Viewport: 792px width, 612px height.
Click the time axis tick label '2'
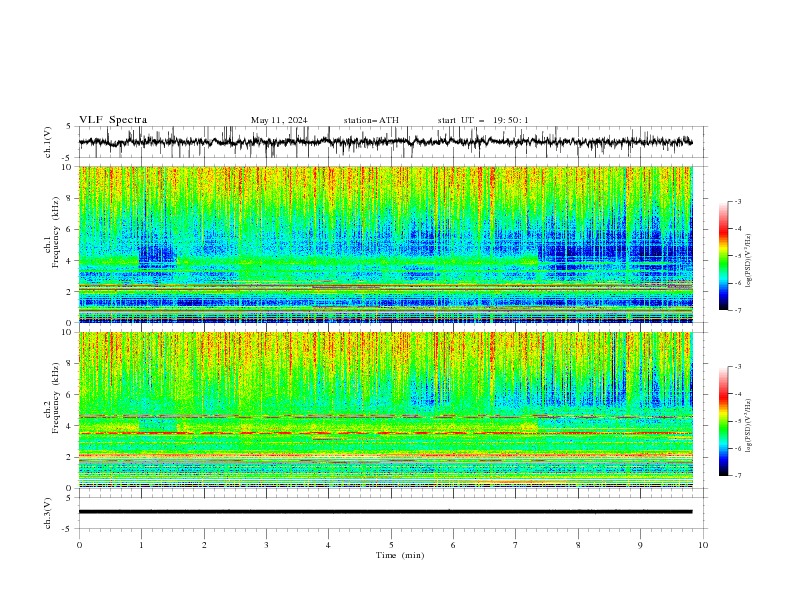click(x=204, y=545)
